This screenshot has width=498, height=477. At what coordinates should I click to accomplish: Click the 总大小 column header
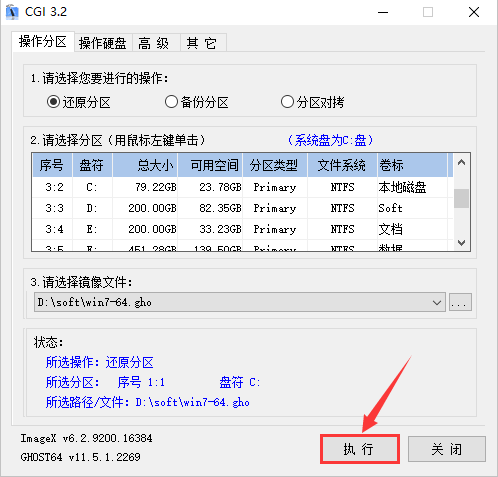(x=145, y=165)
